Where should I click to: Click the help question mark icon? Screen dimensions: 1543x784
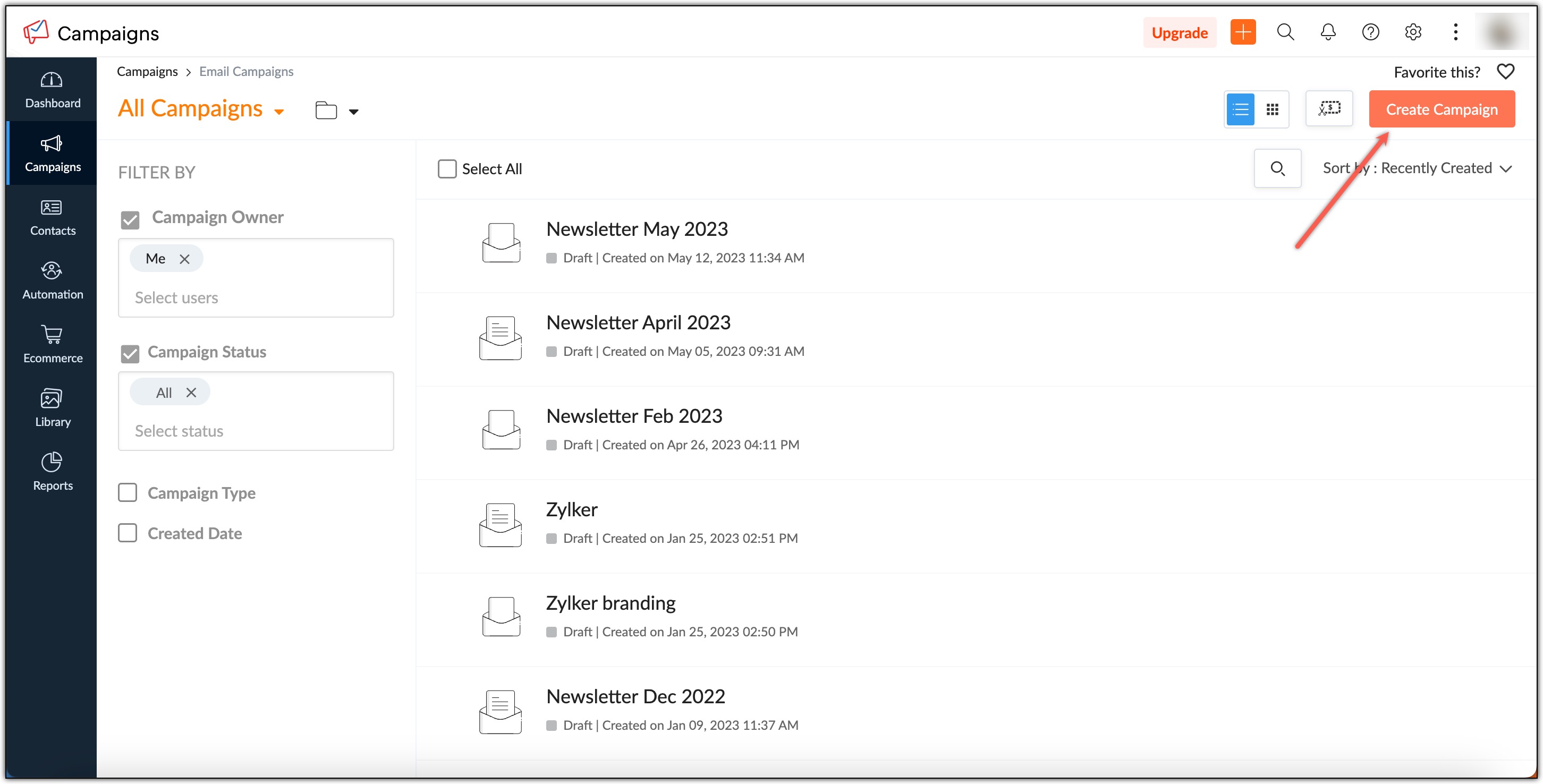(x=1370, y=32)
